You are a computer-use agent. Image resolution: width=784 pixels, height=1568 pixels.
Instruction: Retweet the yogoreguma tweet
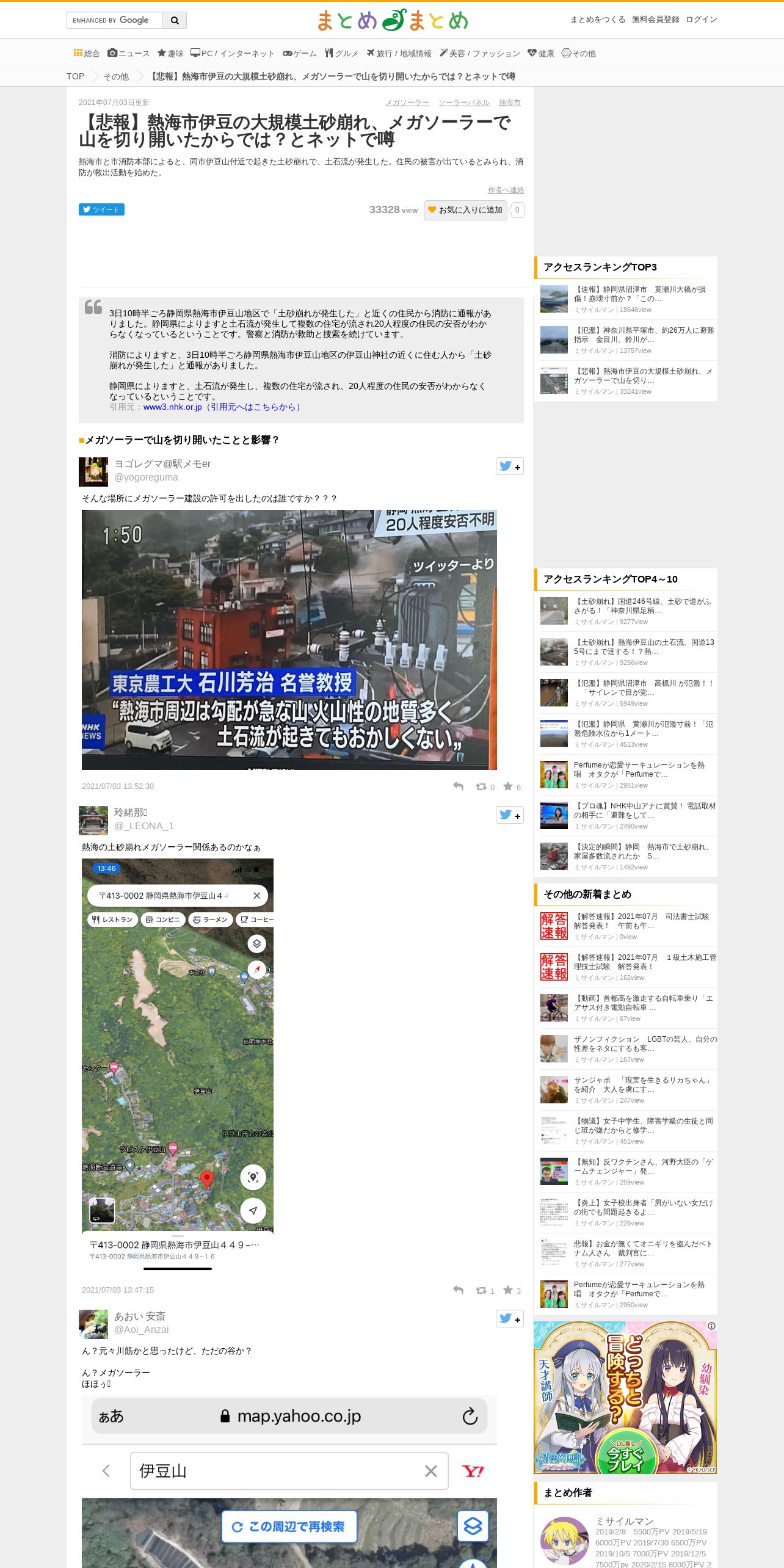click(482, 786)
